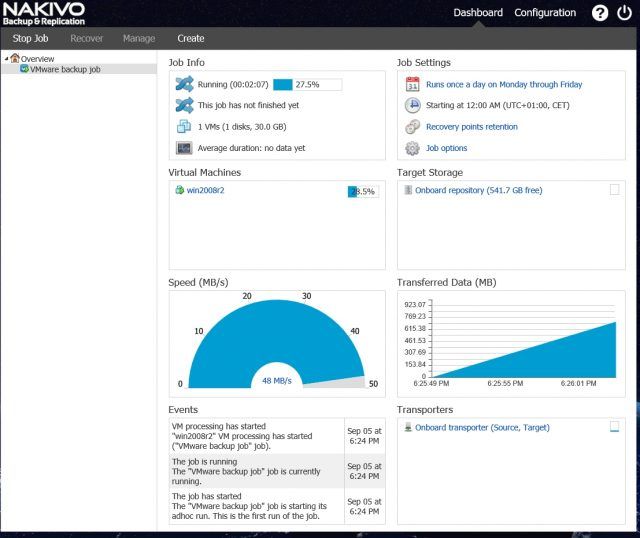The width and height of the screenshot is (640, 538).
Task: Click the Onboard transporter icon
Action: 408,427
